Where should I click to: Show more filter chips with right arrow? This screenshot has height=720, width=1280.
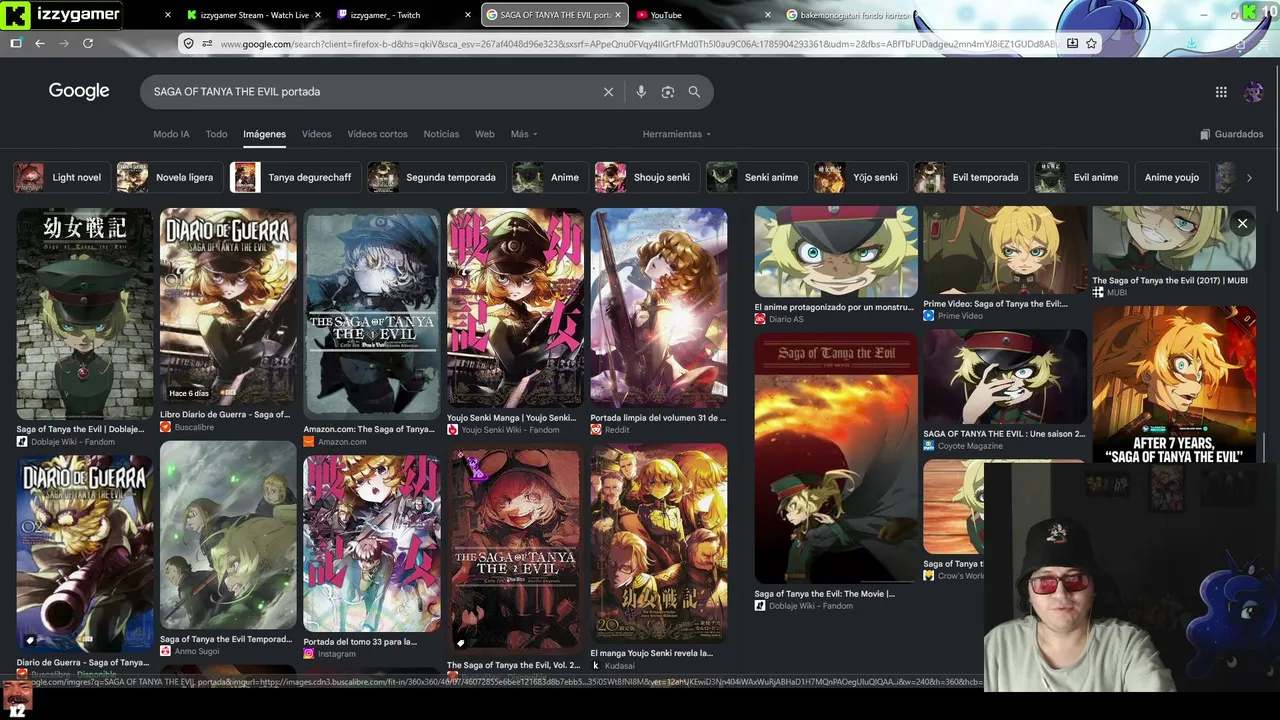[x=1249, y=178]
